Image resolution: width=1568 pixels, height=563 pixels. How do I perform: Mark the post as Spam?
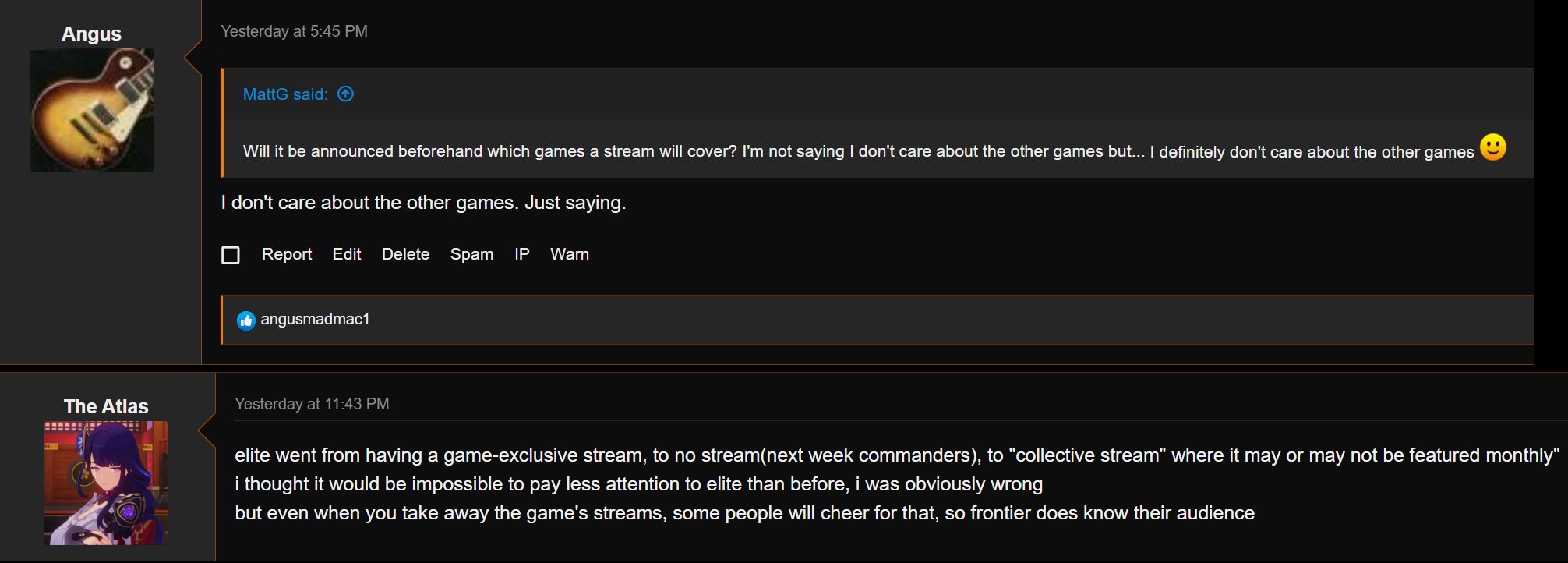pyautogui.click(x=471, y=254)
